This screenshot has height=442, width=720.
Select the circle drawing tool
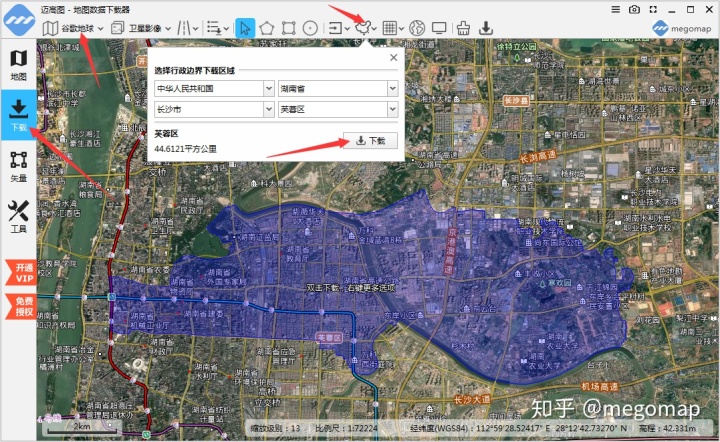[310, 28]
